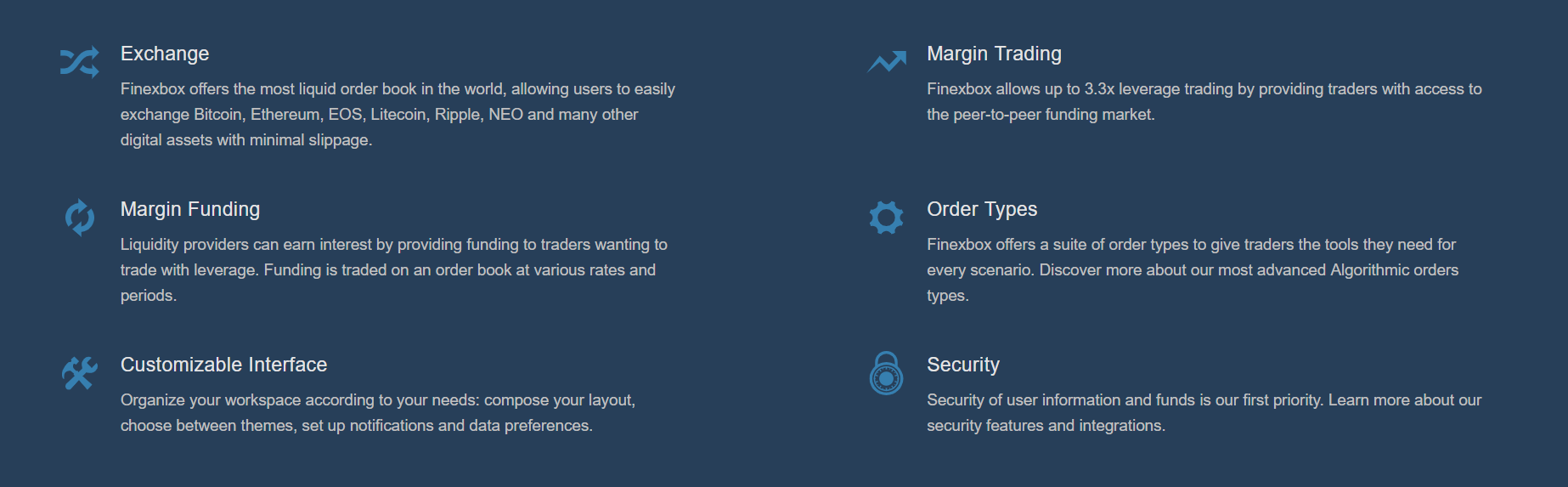1568x487 pixels.
Task: Select the Order Types heading
Action: tap(982, 209)
